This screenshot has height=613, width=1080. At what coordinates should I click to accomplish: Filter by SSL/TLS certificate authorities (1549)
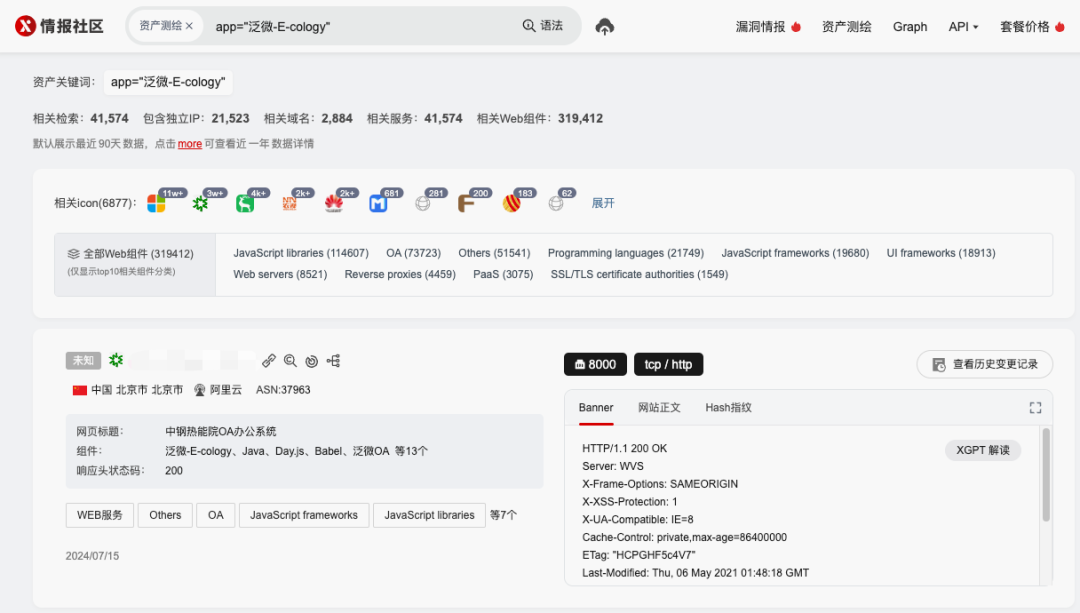(639, 274)
